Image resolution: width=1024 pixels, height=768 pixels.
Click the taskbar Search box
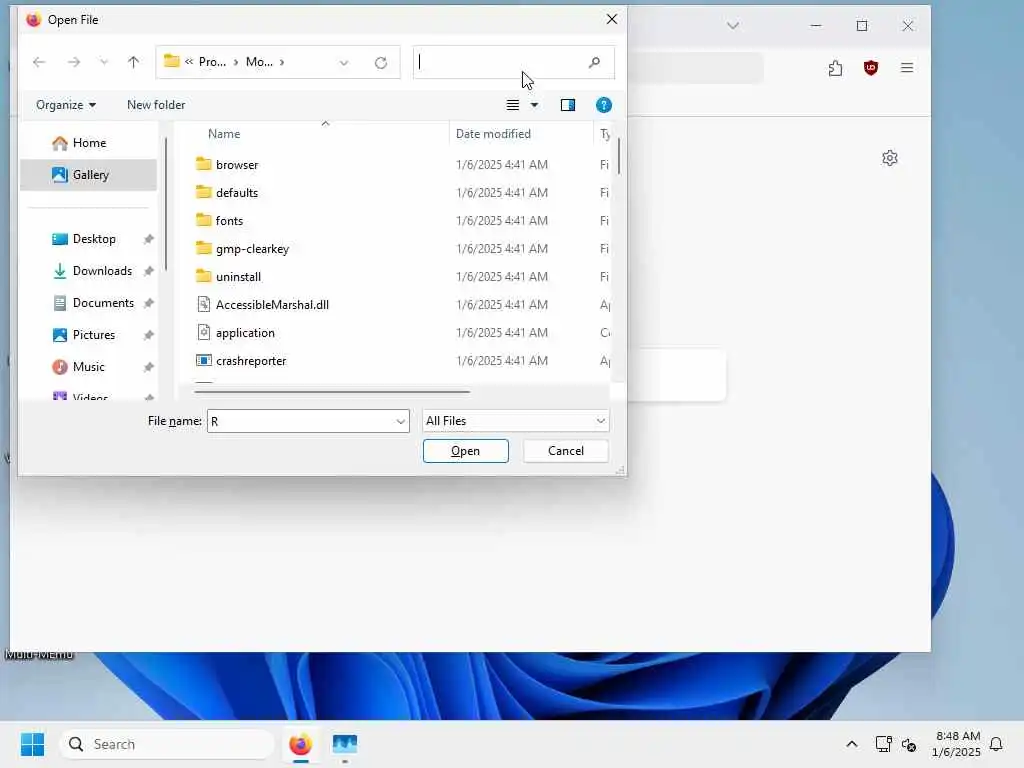click(x=167, y=744)
